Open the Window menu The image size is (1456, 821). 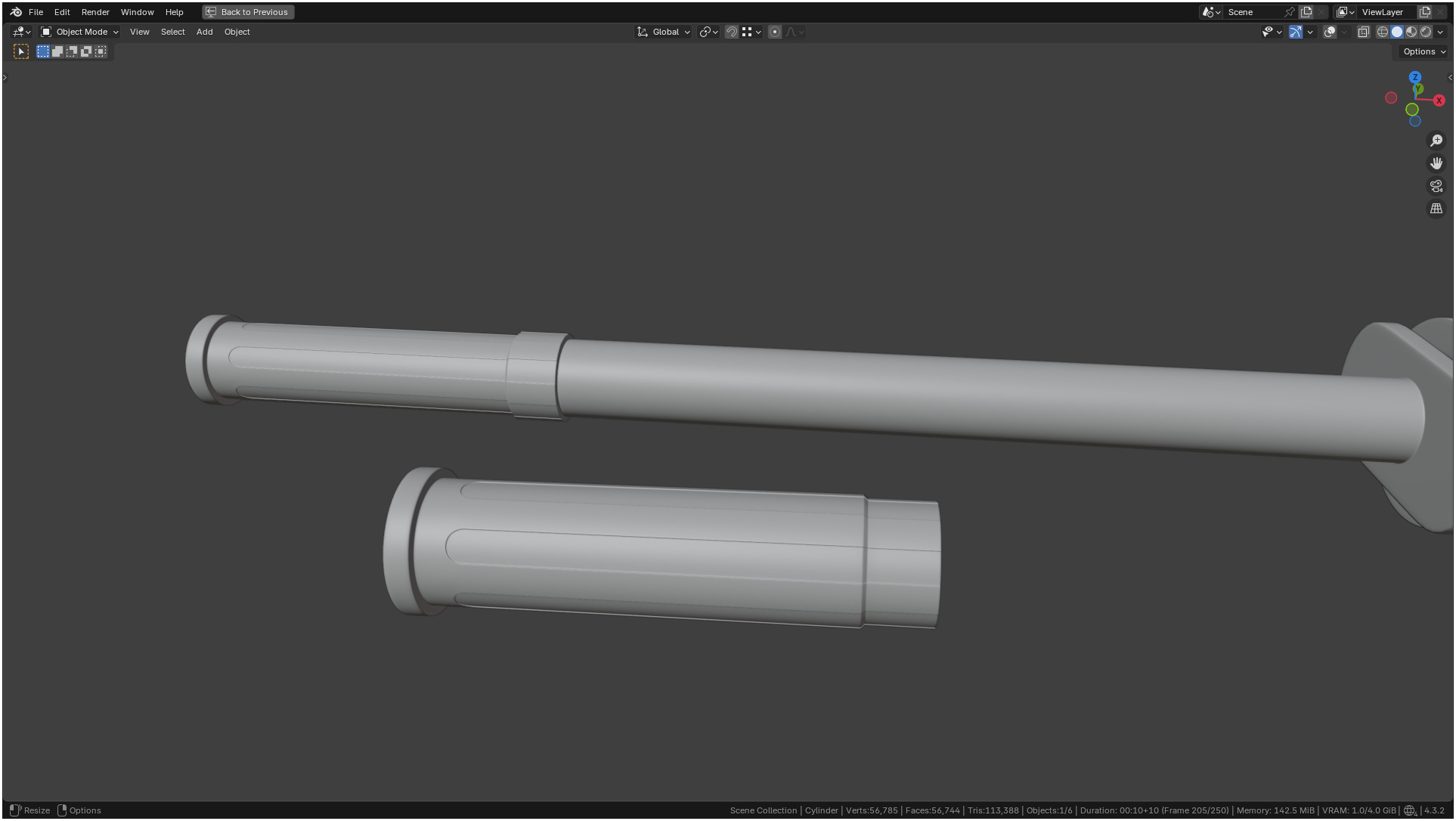[x=137, y=12]
